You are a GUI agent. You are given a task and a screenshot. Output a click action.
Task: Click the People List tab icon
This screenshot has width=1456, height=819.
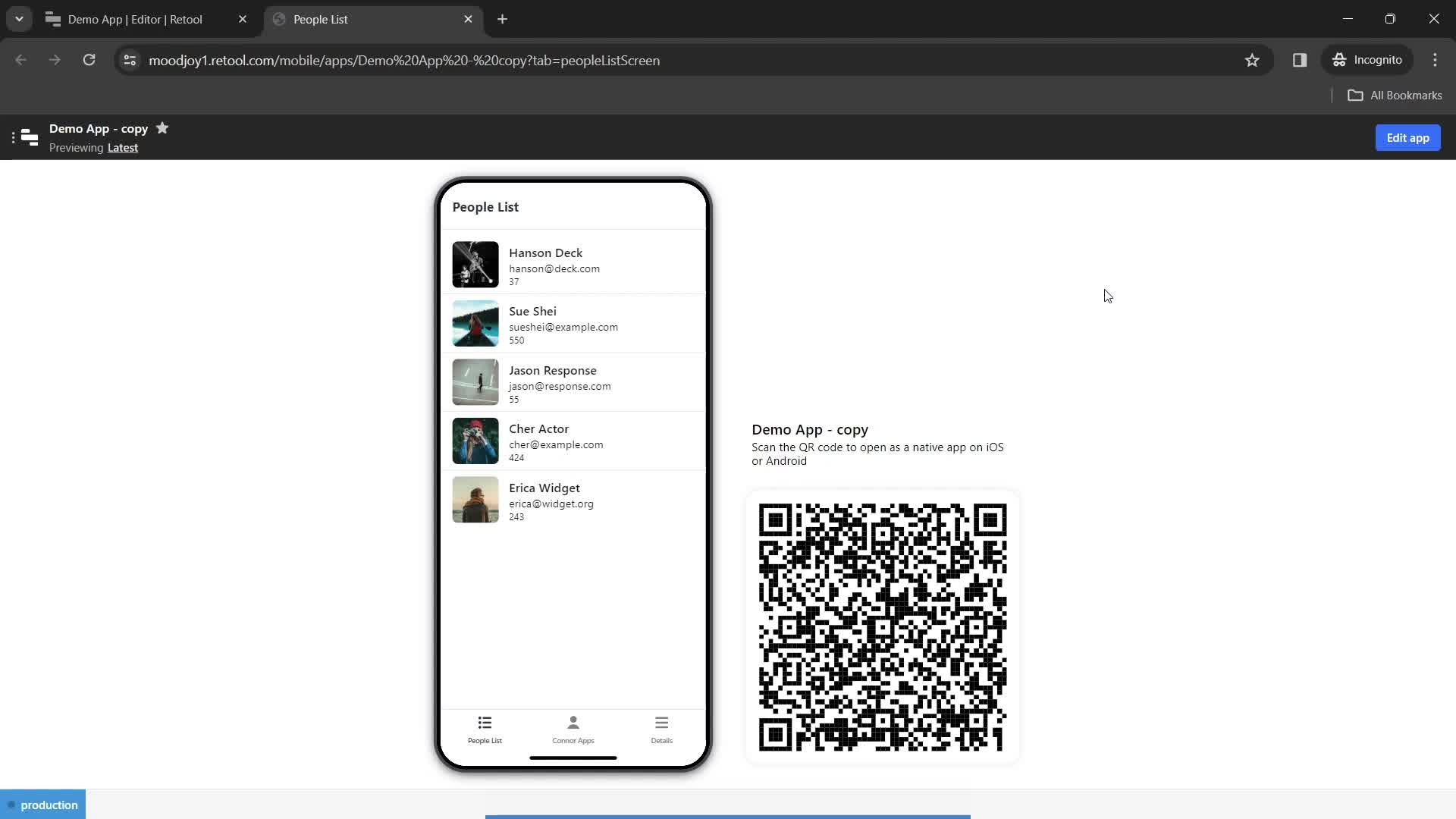[x=485, y=722]
